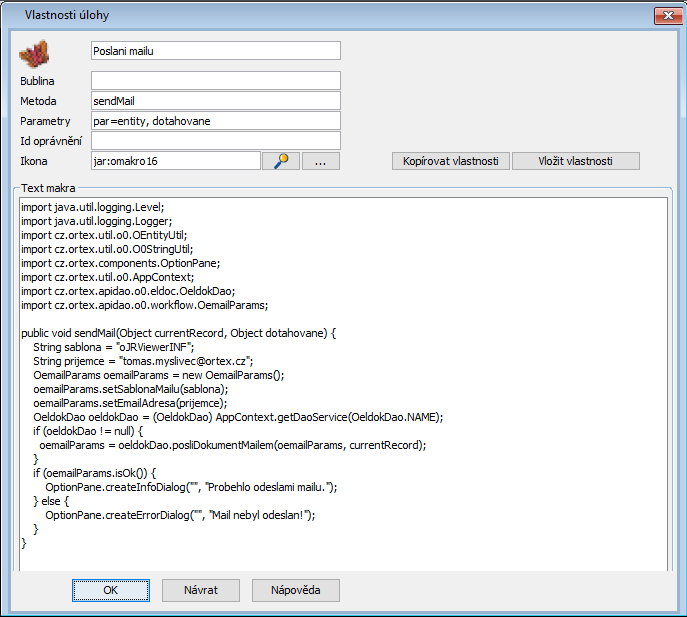
Task: Click the createErrorDialog line in the macro text
Action: tap(180, 515)
